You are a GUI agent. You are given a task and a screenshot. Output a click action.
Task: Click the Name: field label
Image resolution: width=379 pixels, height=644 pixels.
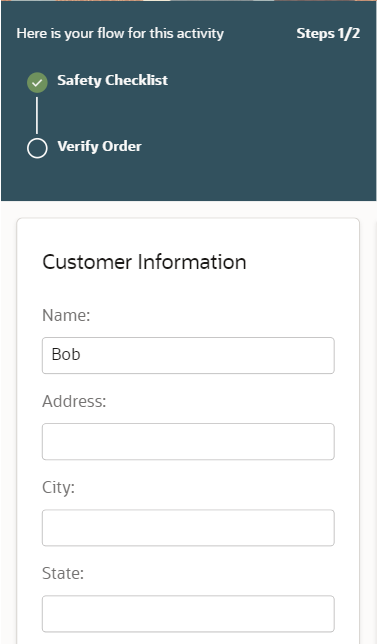click(x=66, y=315)
